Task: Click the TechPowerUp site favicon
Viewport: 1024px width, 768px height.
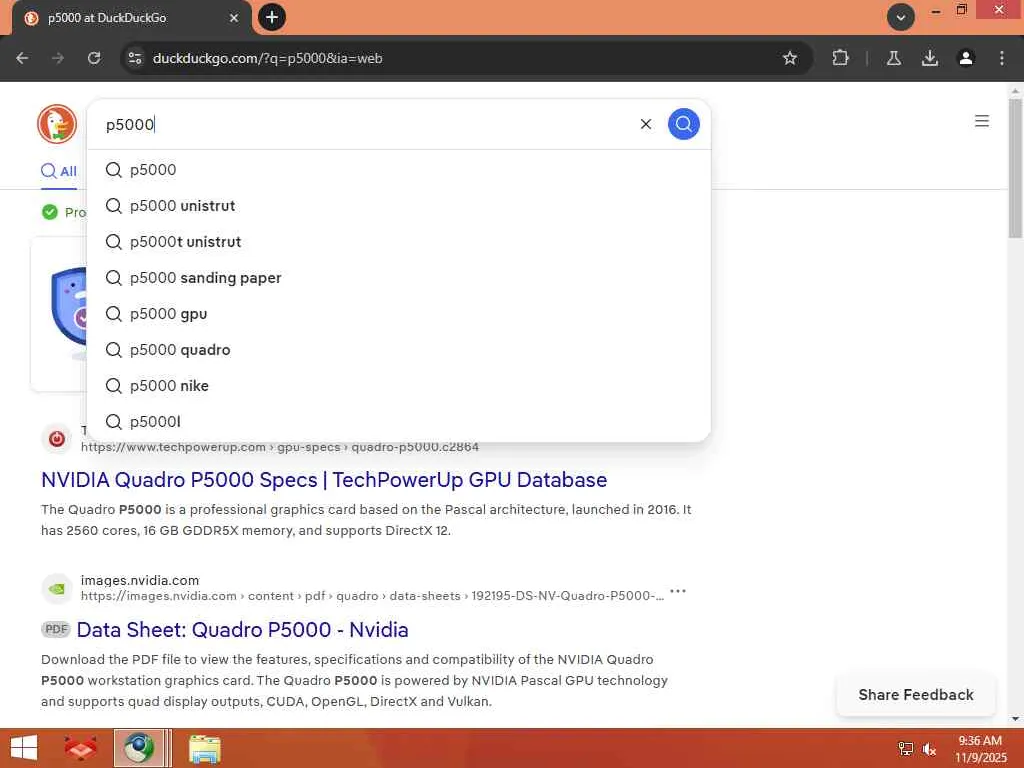Action: click(x=57, y=438)
